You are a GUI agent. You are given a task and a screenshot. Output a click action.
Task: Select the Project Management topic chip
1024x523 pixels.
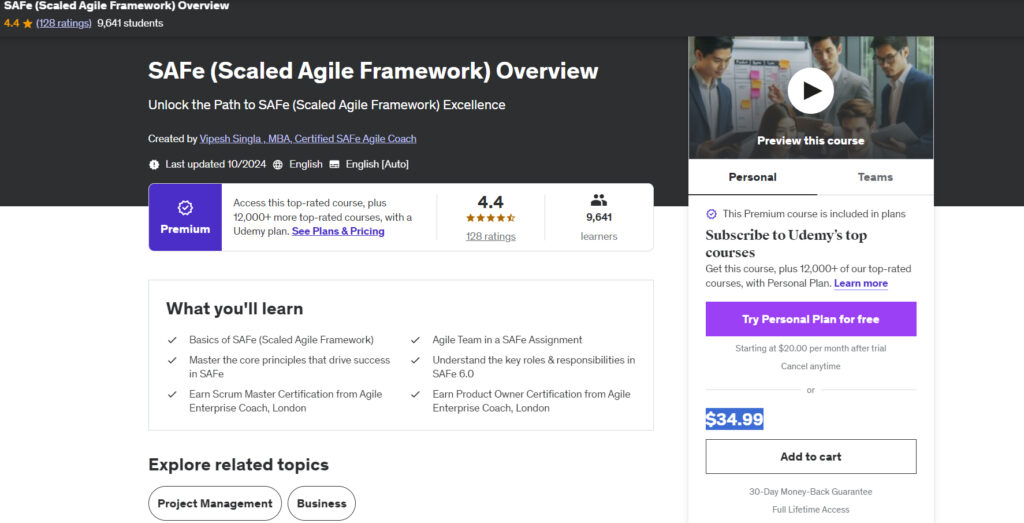click(x=215, y=503)
